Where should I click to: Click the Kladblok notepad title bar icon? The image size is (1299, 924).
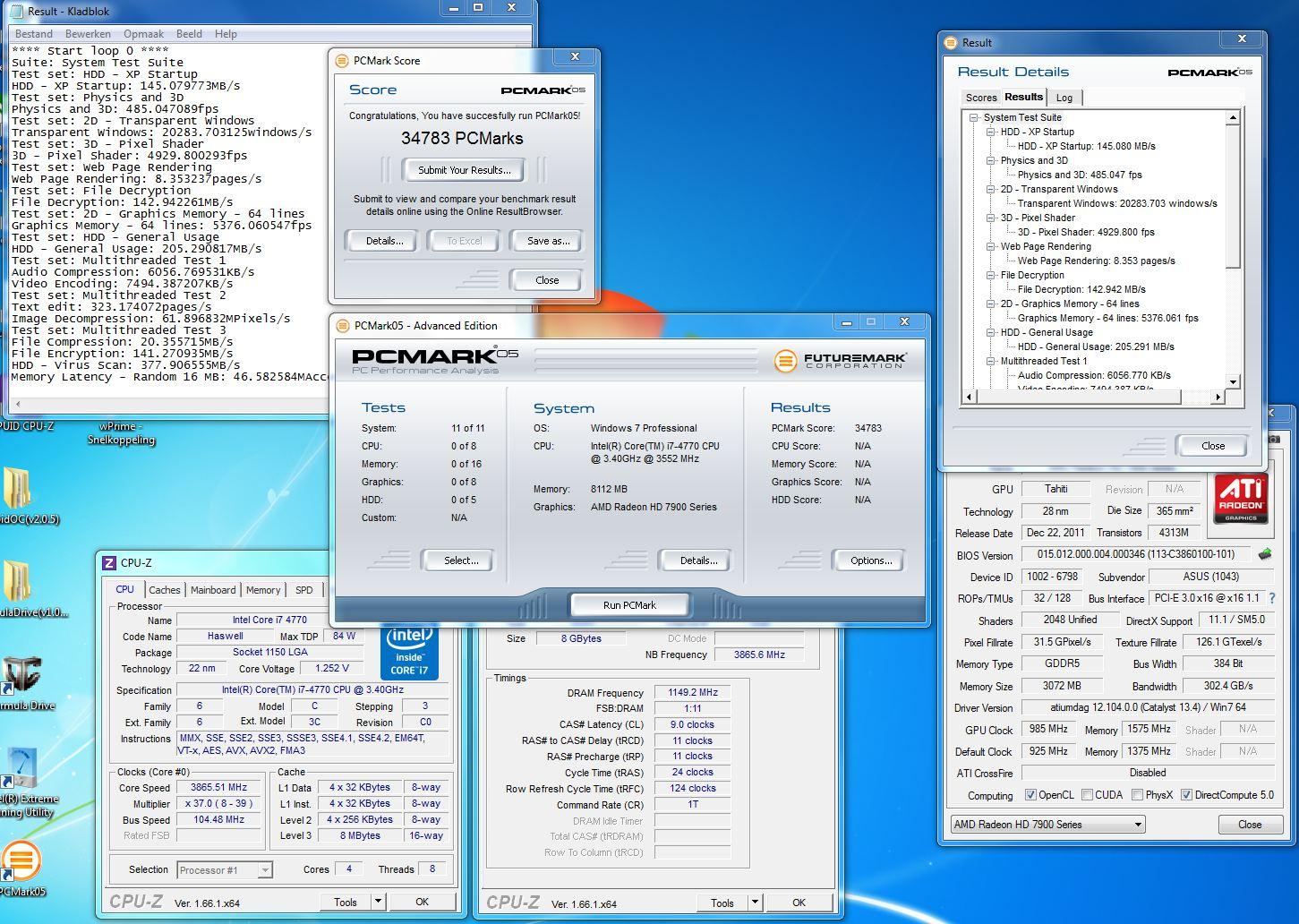[x=18, y=11]
